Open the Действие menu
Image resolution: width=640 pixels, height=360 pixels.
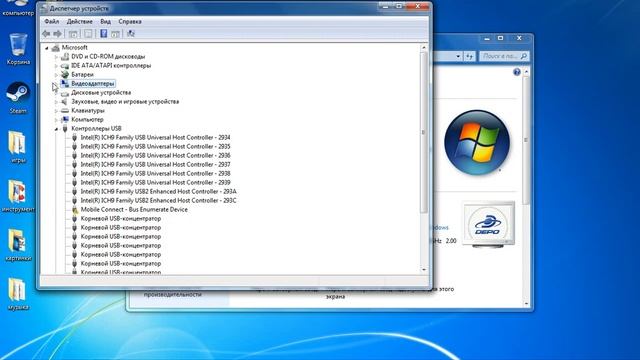tap(80, 22)
